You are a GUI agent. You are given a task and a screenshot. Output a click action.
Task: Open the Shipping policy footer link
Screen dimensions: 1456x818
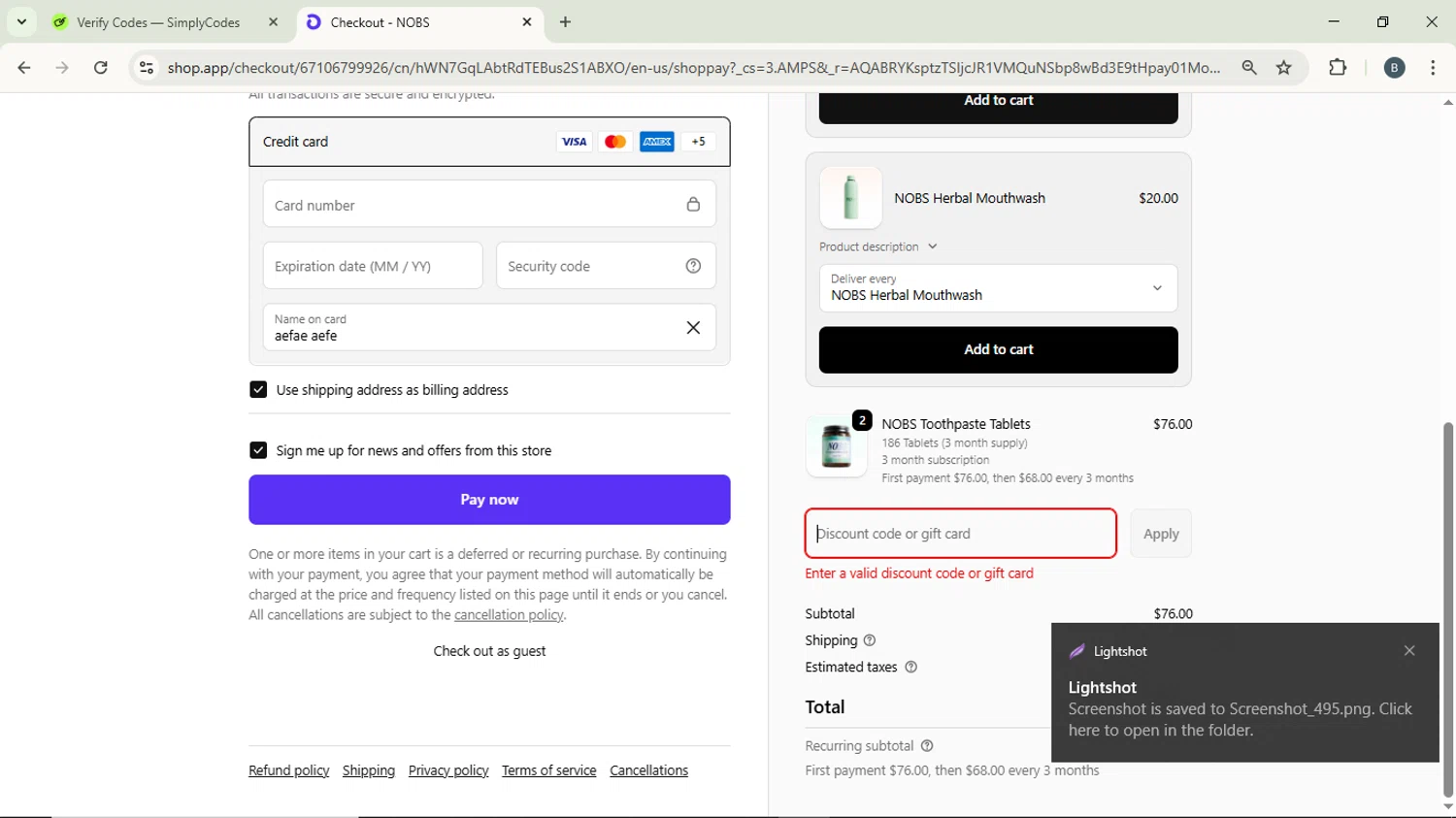point(369,770)
